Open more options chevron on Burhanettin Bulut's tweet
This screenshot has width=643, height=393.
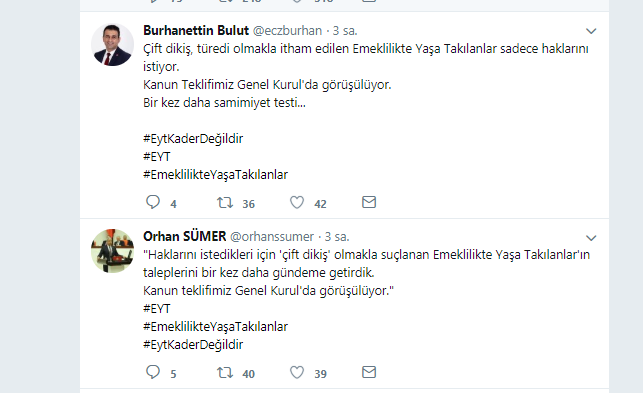[591, 31]
